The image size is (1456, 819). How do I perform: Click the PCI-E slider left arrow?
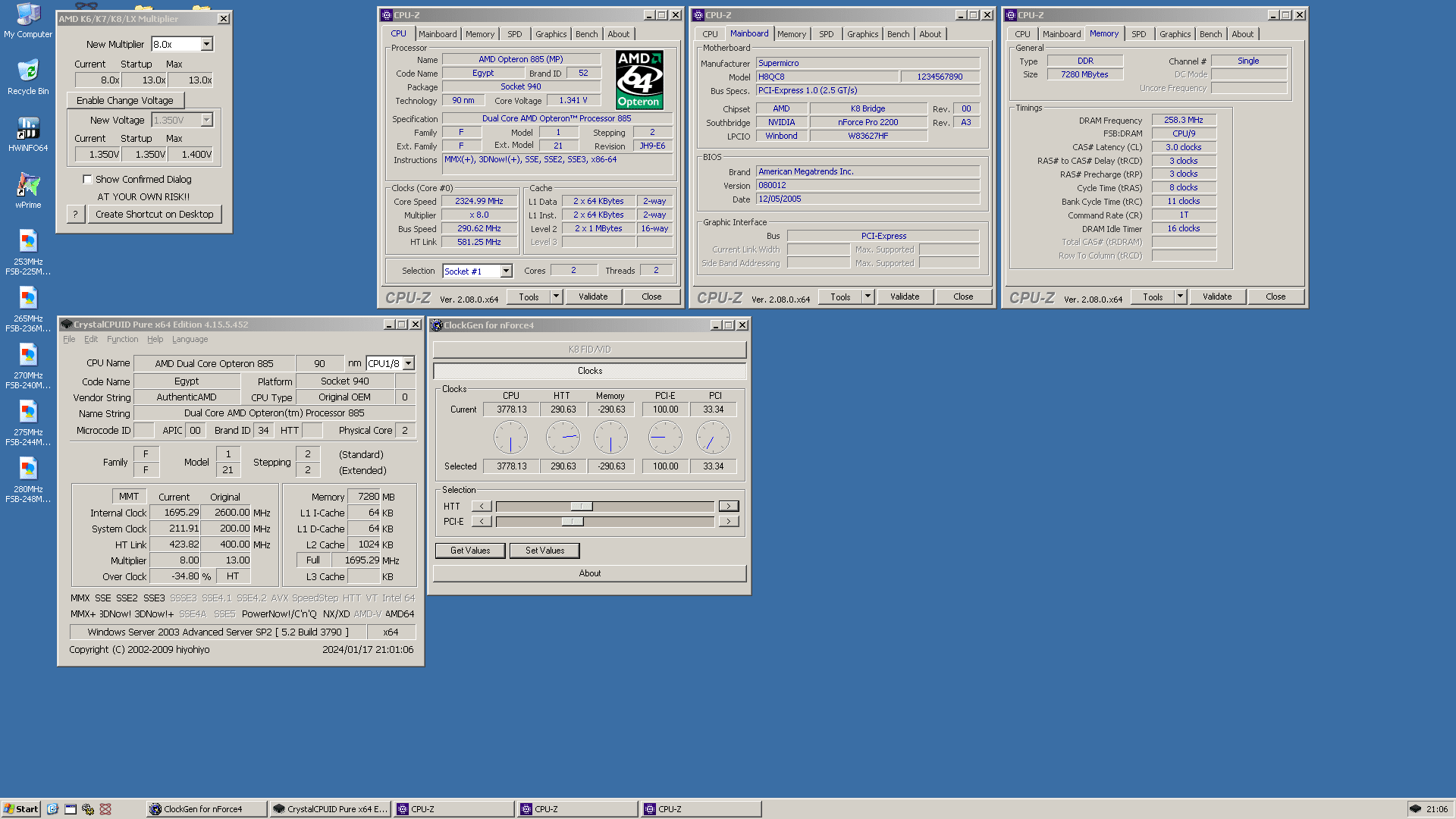click(x=482, y=522)
